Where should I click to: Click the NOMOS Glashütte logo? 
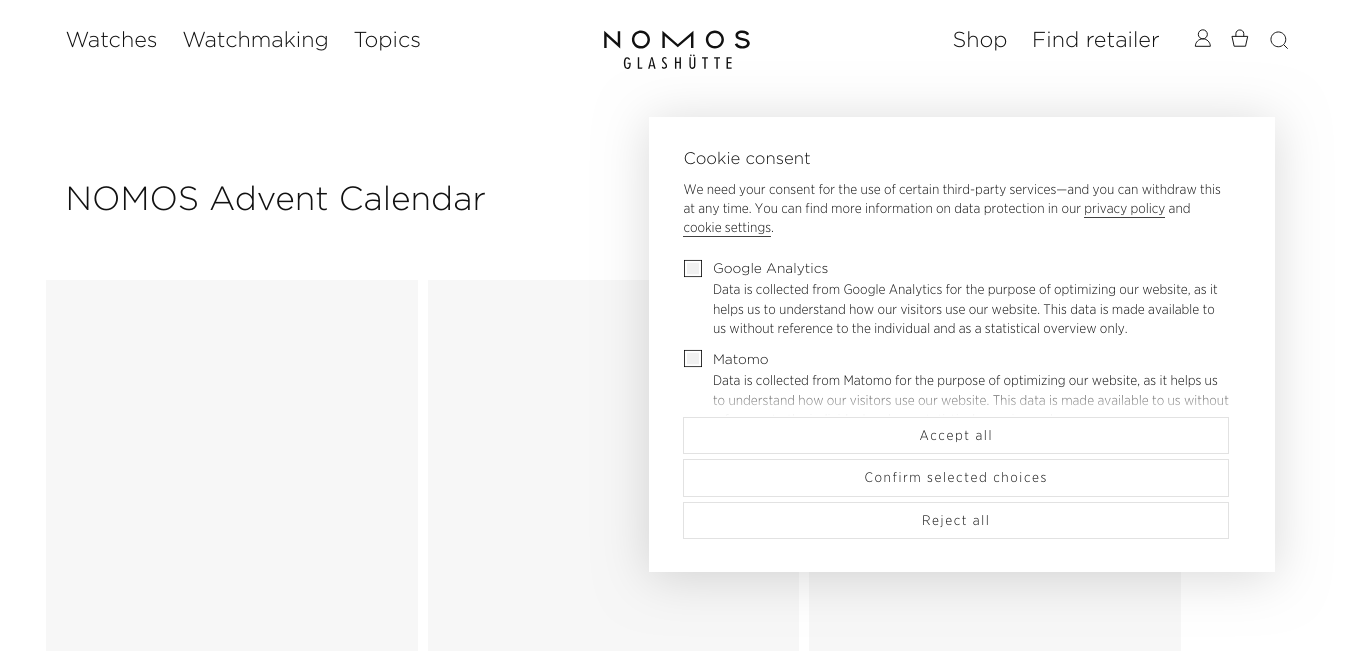pyautogui.click(x=677, y=49)
